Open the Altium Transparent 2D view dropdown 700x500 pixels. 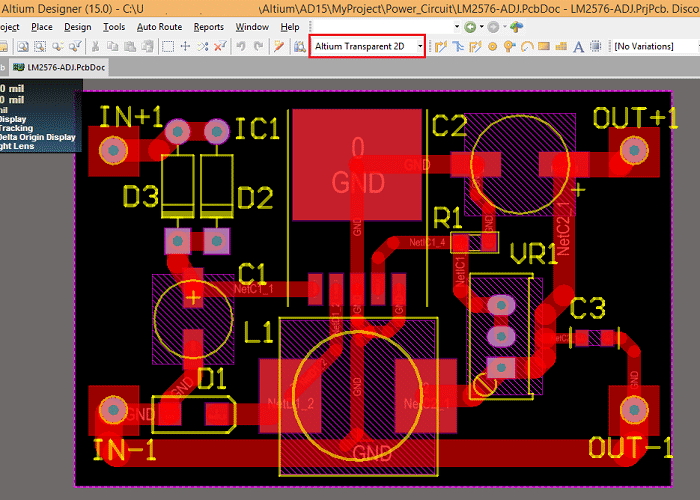[x=418, y=46]
